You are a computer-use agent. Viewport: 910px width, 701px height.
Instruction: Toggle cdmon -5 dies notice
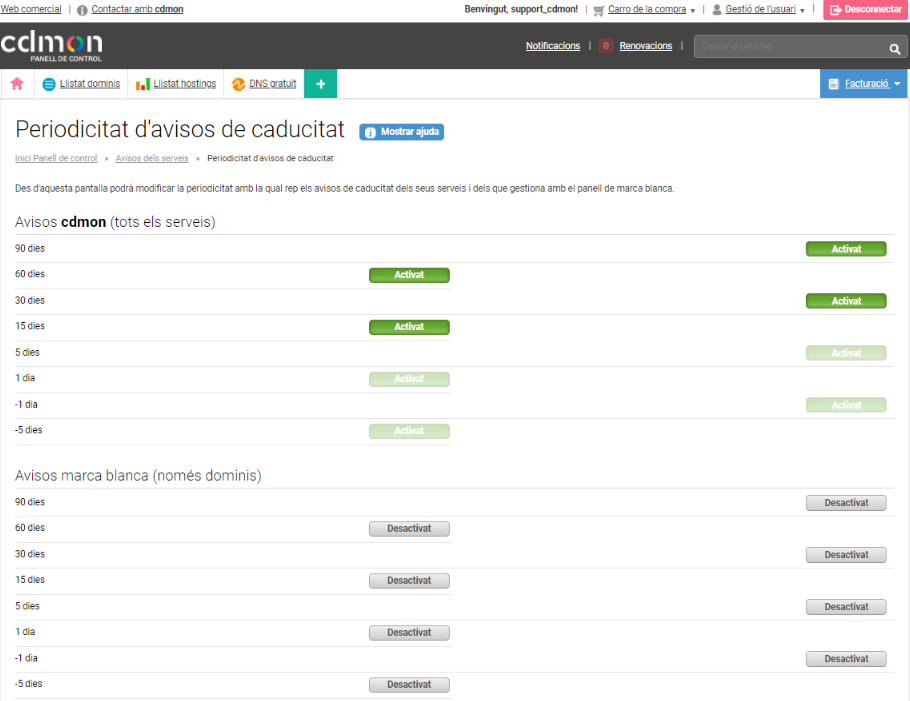(x=409, y=431)
